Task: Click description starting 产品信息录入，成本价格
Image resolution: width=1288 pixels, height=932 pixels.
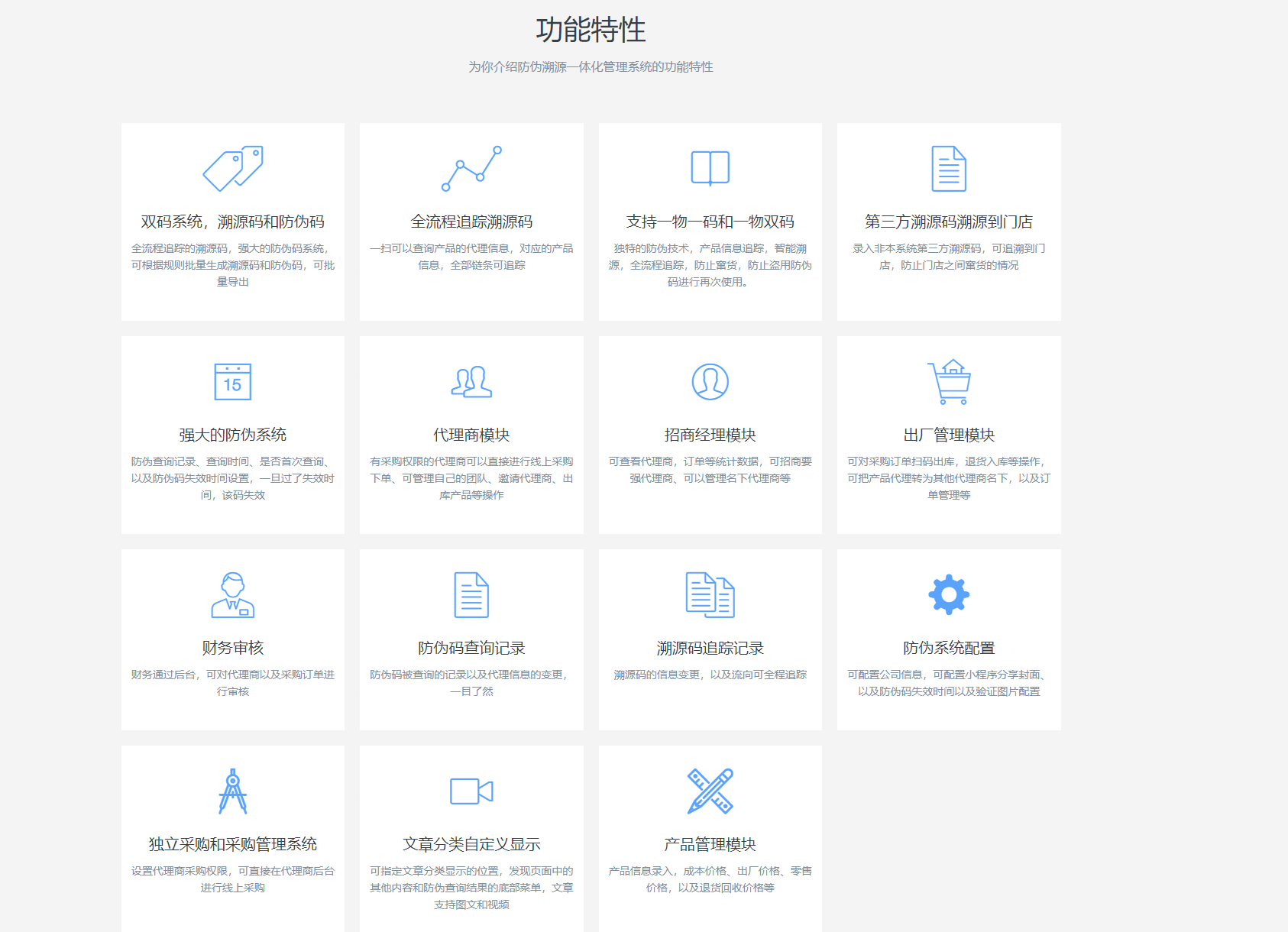Action: (710, 879)
